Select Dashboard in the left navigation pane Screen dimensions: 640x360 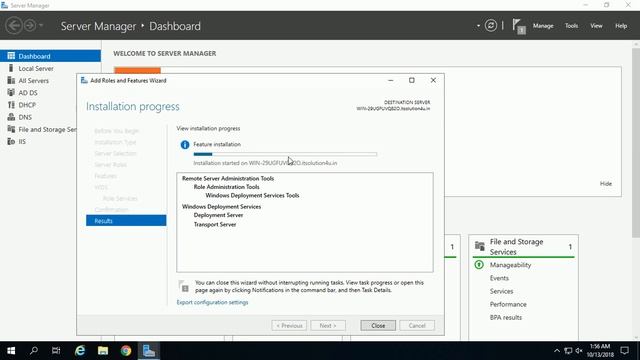(x=50, y=56)
